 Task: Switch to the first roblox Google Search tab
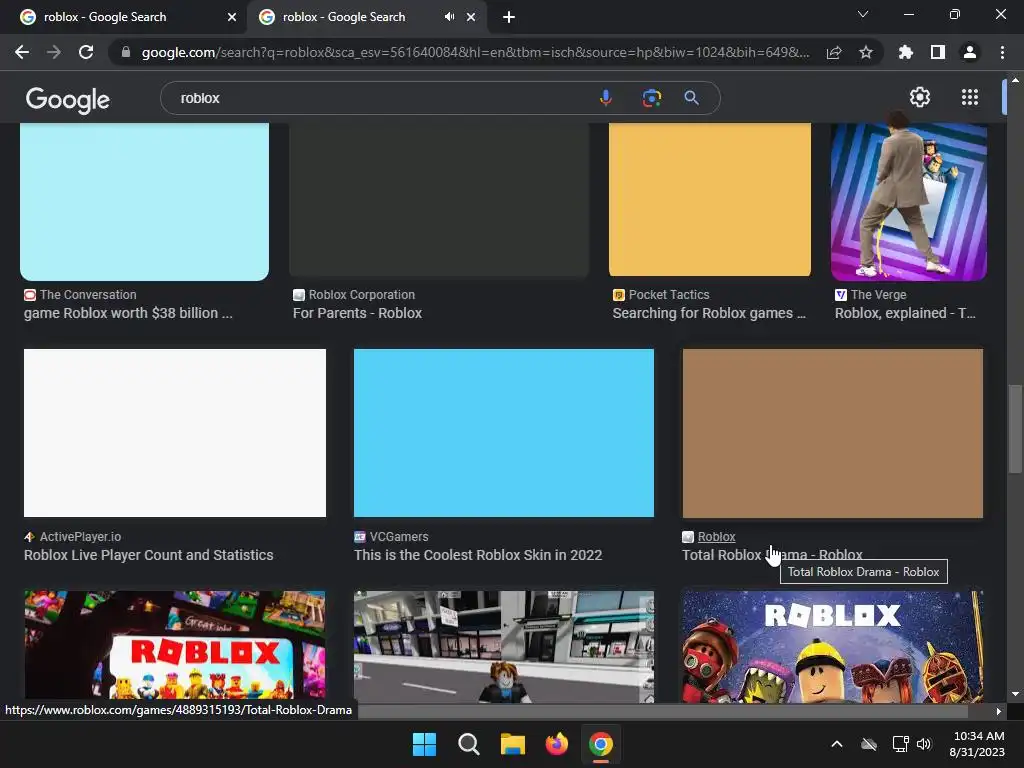coord(124,17)
